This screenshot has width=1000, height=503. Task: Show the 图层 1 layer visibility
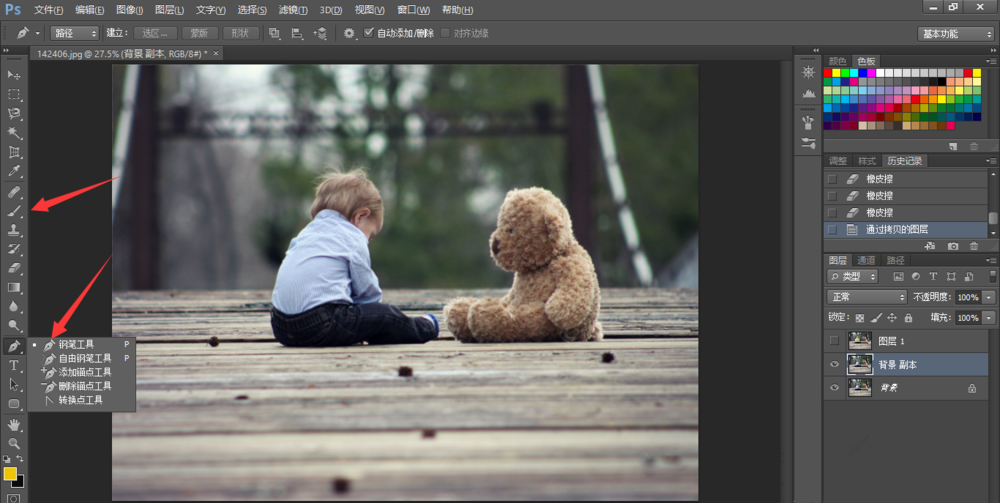834,341
